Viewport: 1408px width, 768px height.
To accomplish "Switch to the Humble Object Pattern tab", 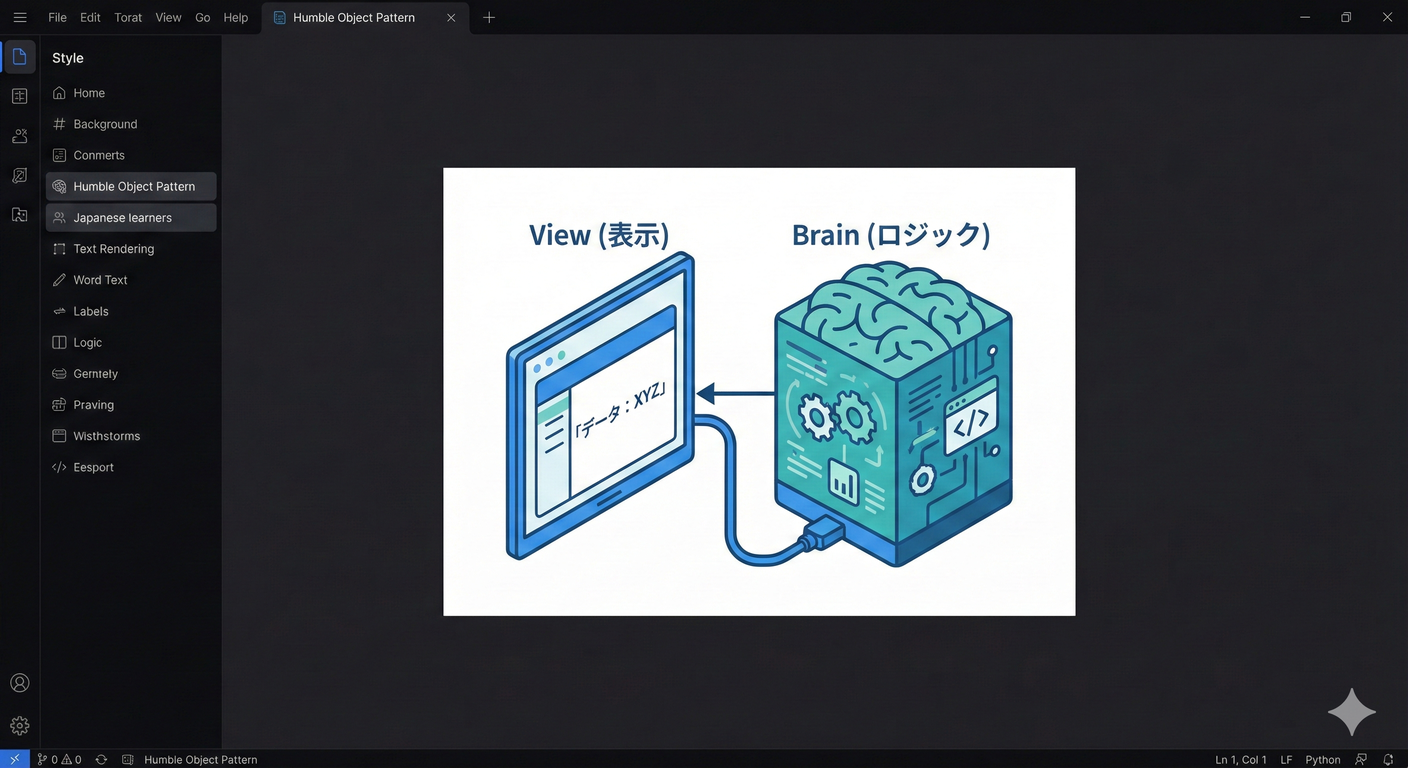I will click(353, 17).
